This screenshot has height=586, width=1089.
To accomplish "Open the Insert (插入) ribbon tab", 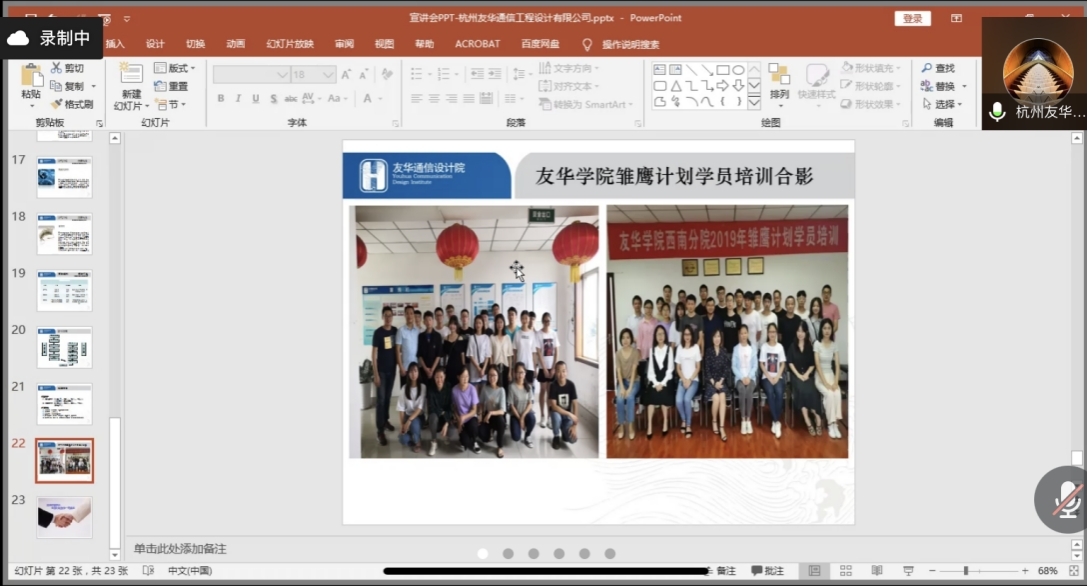I will (115, 44).
